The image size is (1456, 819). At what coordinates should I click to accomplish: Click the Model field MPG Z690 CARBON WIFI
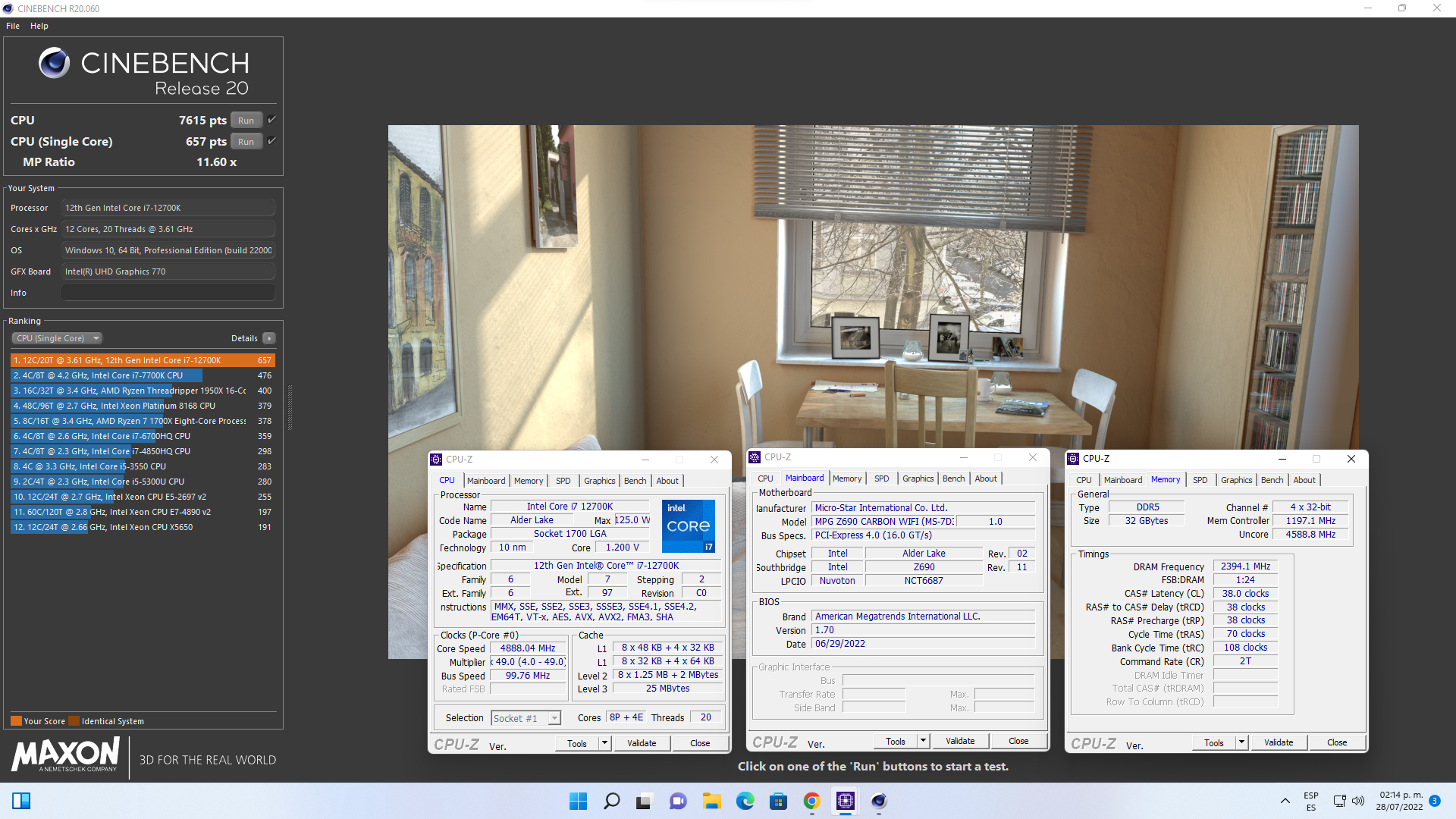(883, 522)
